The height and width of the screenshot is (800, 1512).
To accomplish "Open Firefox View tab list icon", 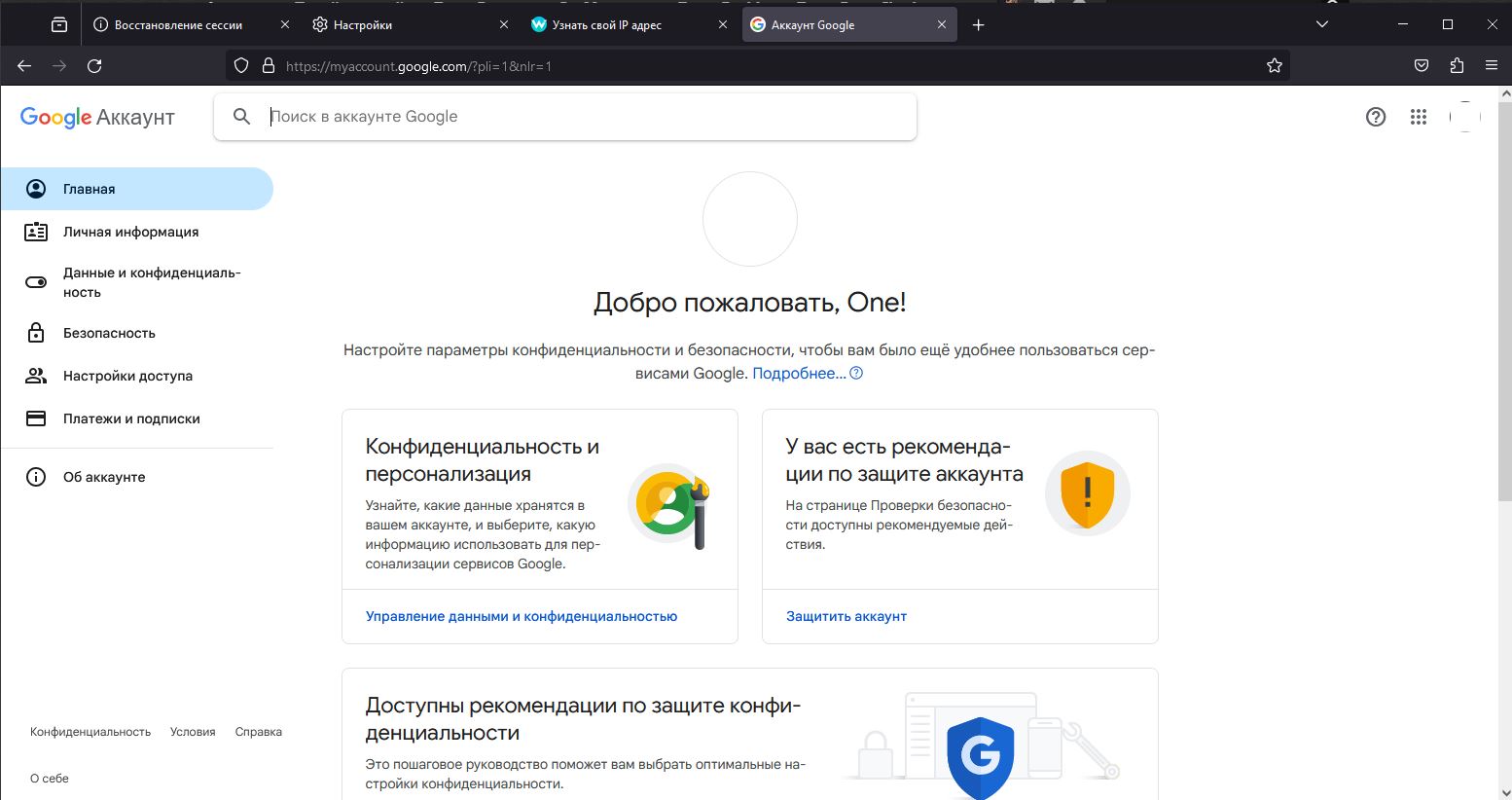I will pyautogui.click(x=59, y=25).
